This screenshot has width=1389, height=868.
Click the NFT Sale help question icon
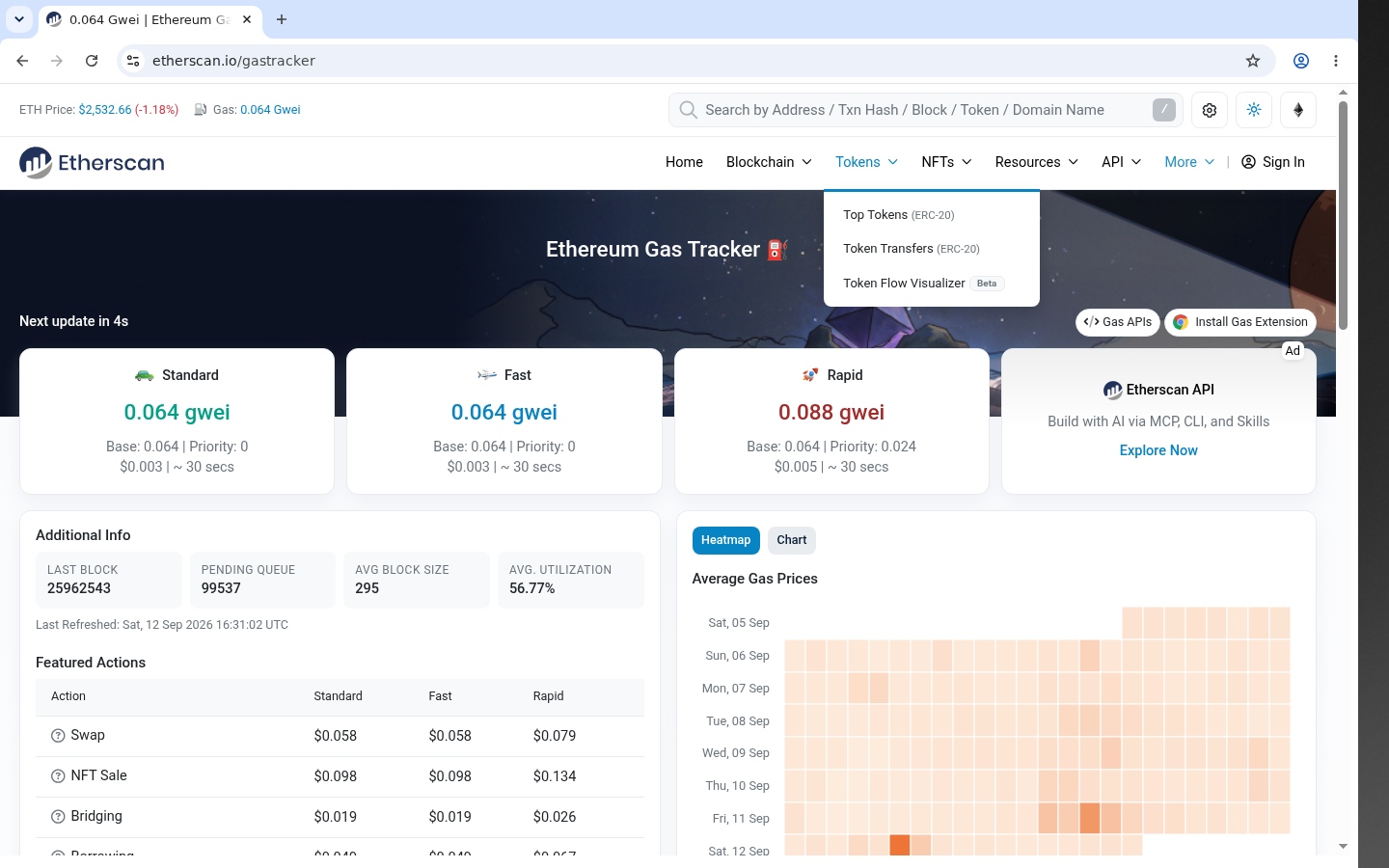pyautogui.click(x=58, y=776)
